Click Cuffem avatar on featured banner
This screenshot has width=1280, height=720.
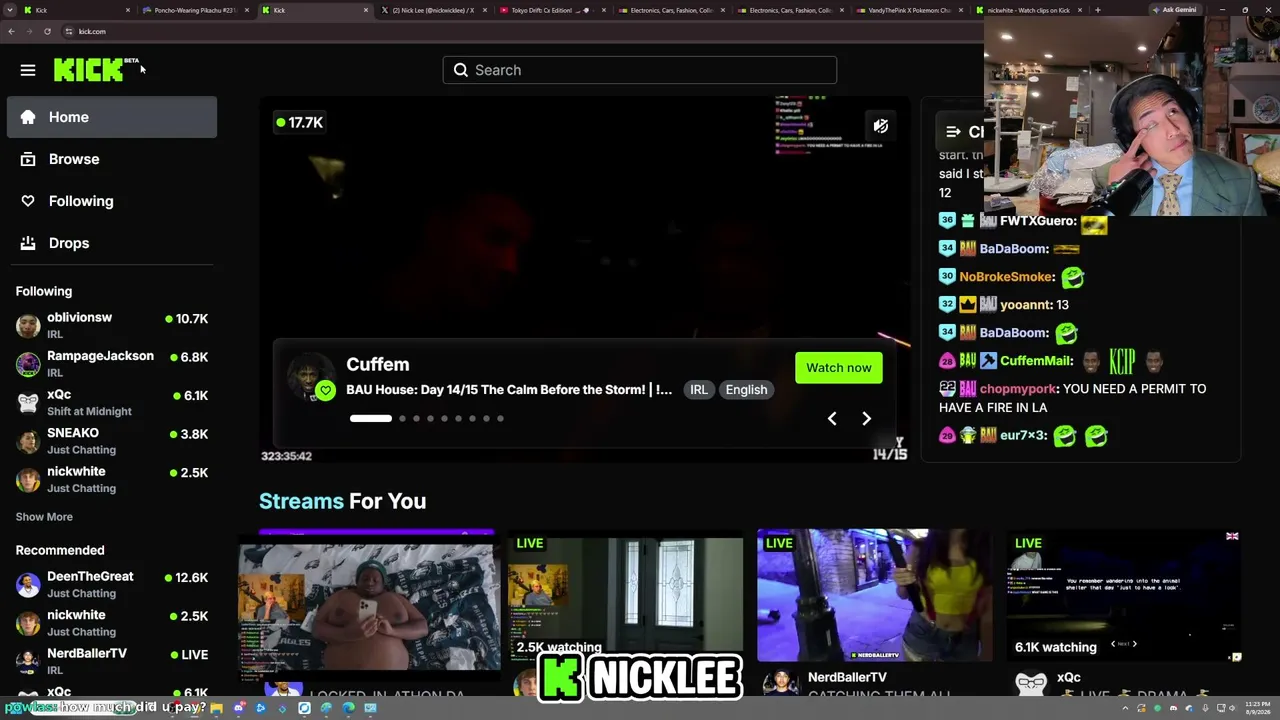tap(310, 376)
